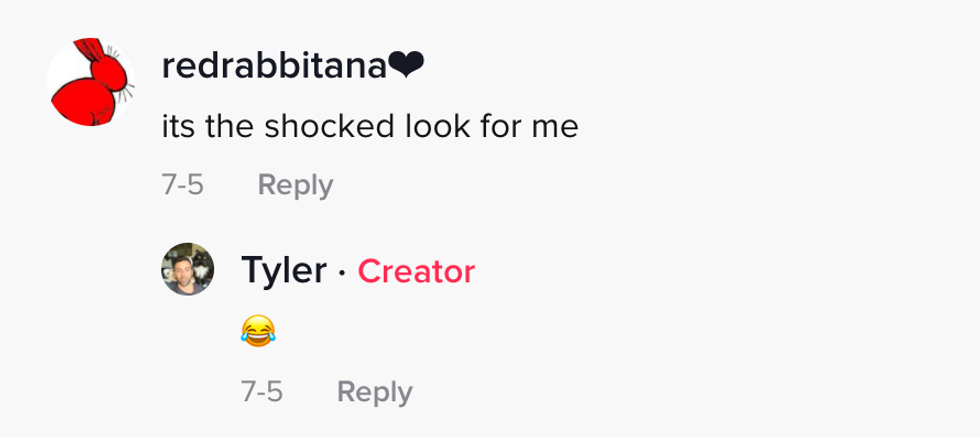Image resolution: width=980 pixels, height=438 pixels.
Task: Click the dot separator before Creator
Action: click(342, 270)
